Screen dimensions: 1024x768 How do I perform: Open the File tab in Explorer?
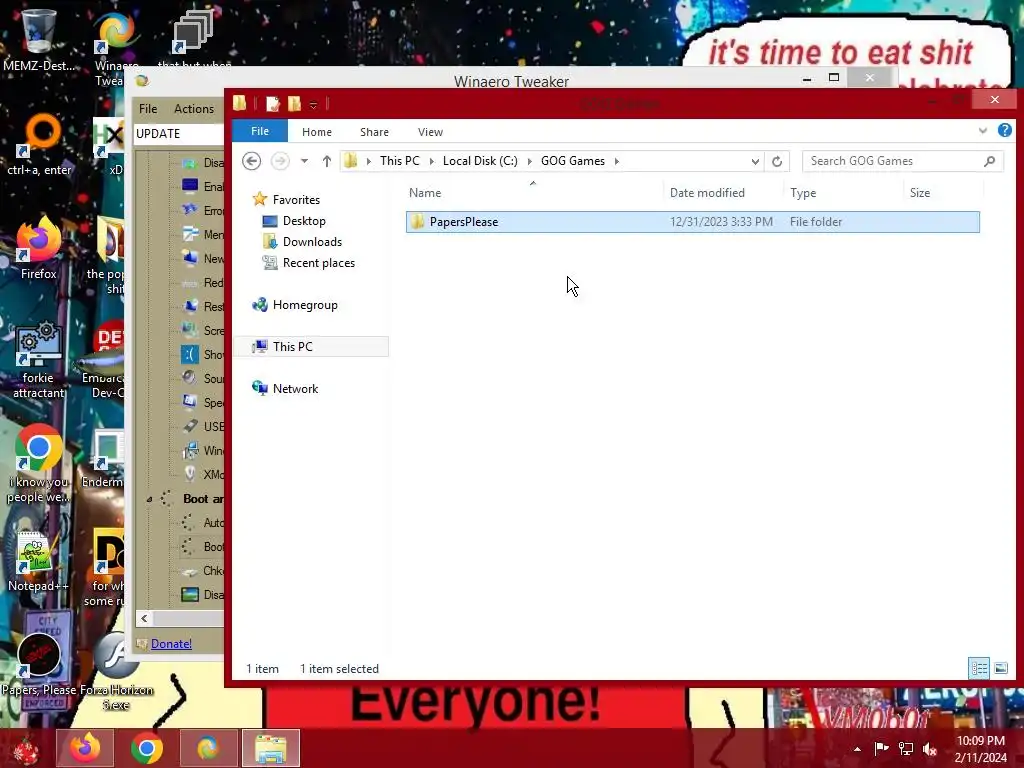(x=260, y=131)
